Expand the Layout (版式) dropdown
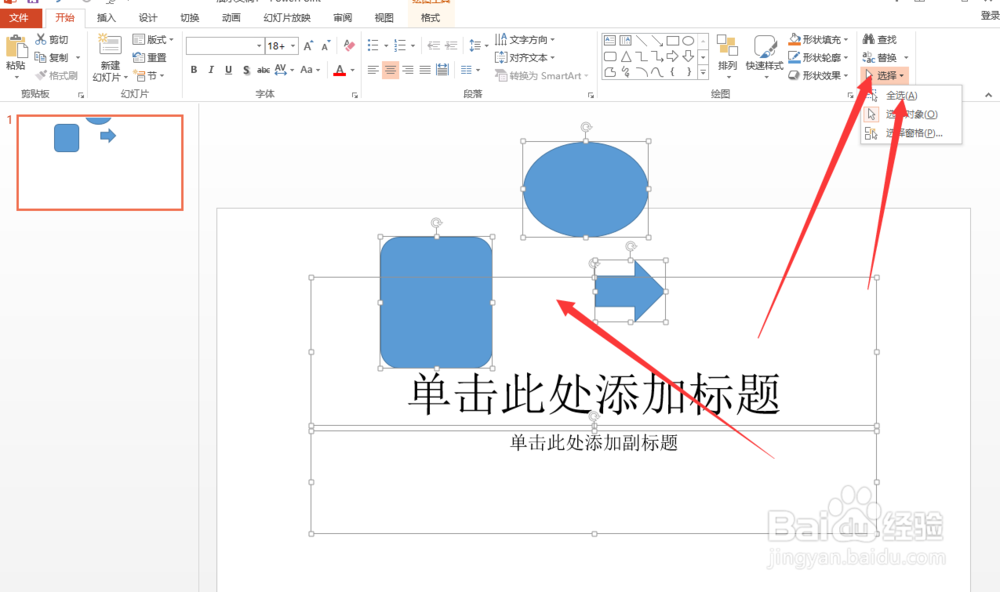This screenshot has width=1000, height=592. 153,40
